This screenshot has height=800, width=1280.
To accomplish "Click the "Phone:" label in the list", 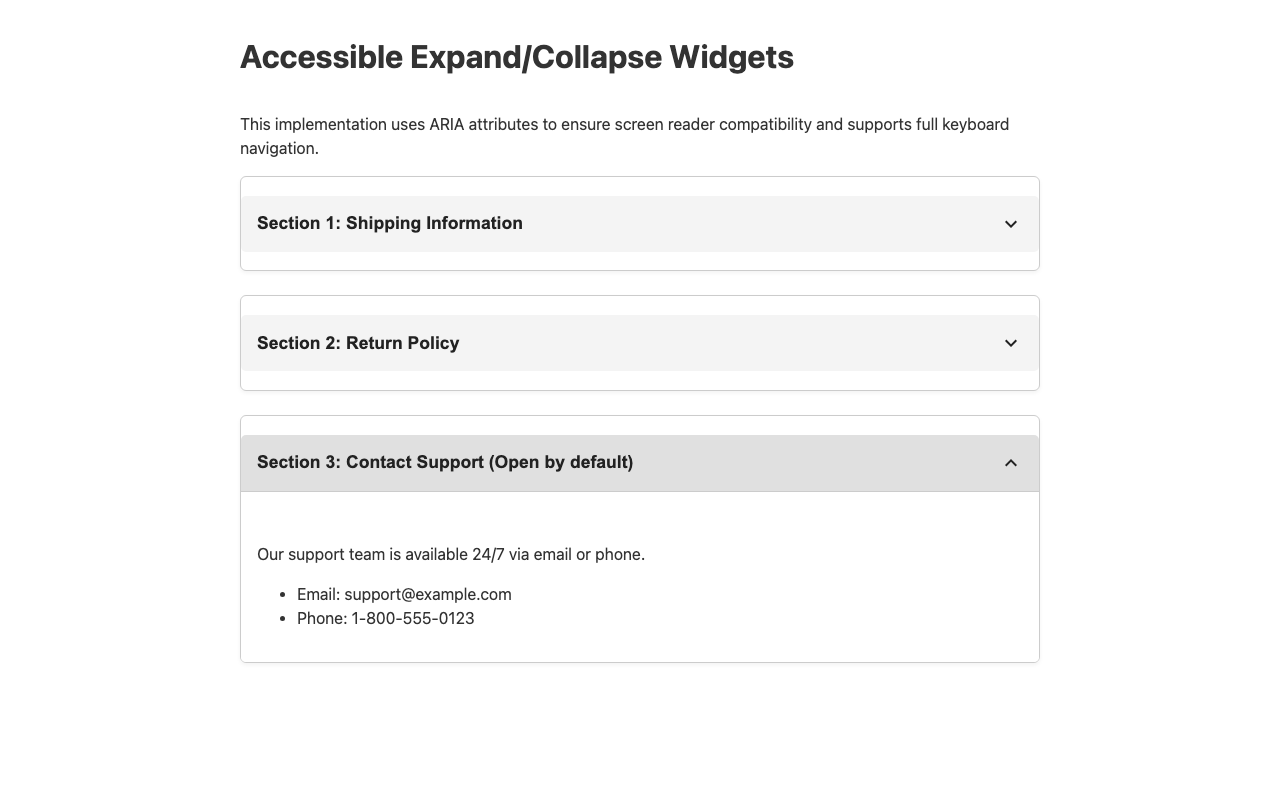I will pos(322,618).
